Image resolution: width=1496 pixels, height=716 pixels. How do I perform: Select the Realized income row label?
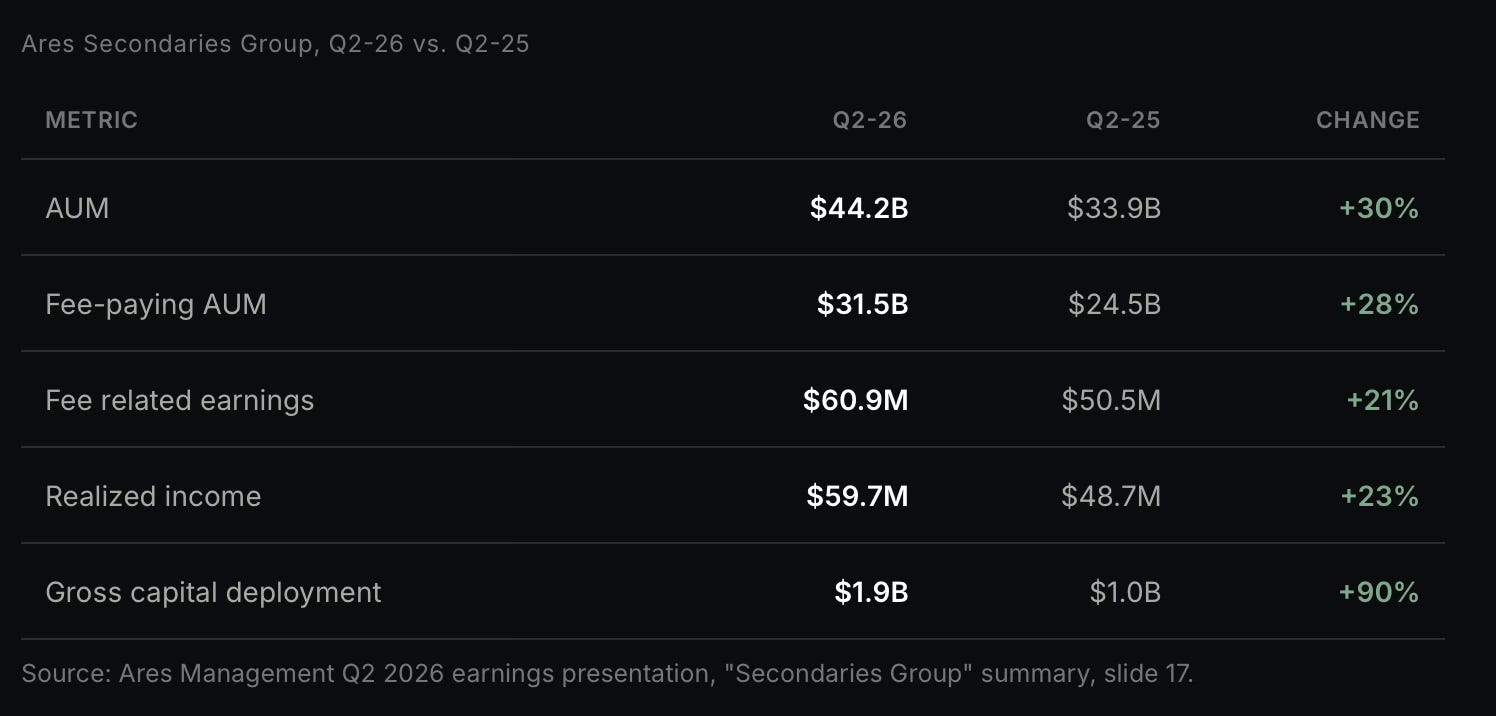click(153, 496)
